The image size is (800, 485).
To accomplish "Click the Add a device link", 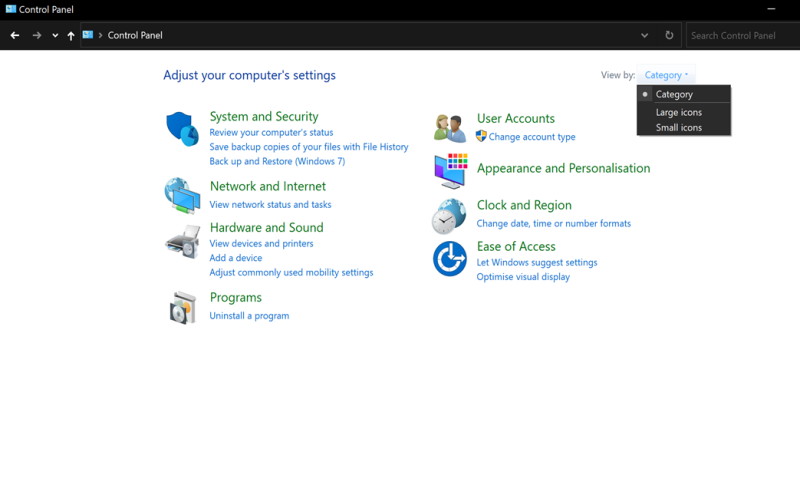I will click(x=236, y=258).
